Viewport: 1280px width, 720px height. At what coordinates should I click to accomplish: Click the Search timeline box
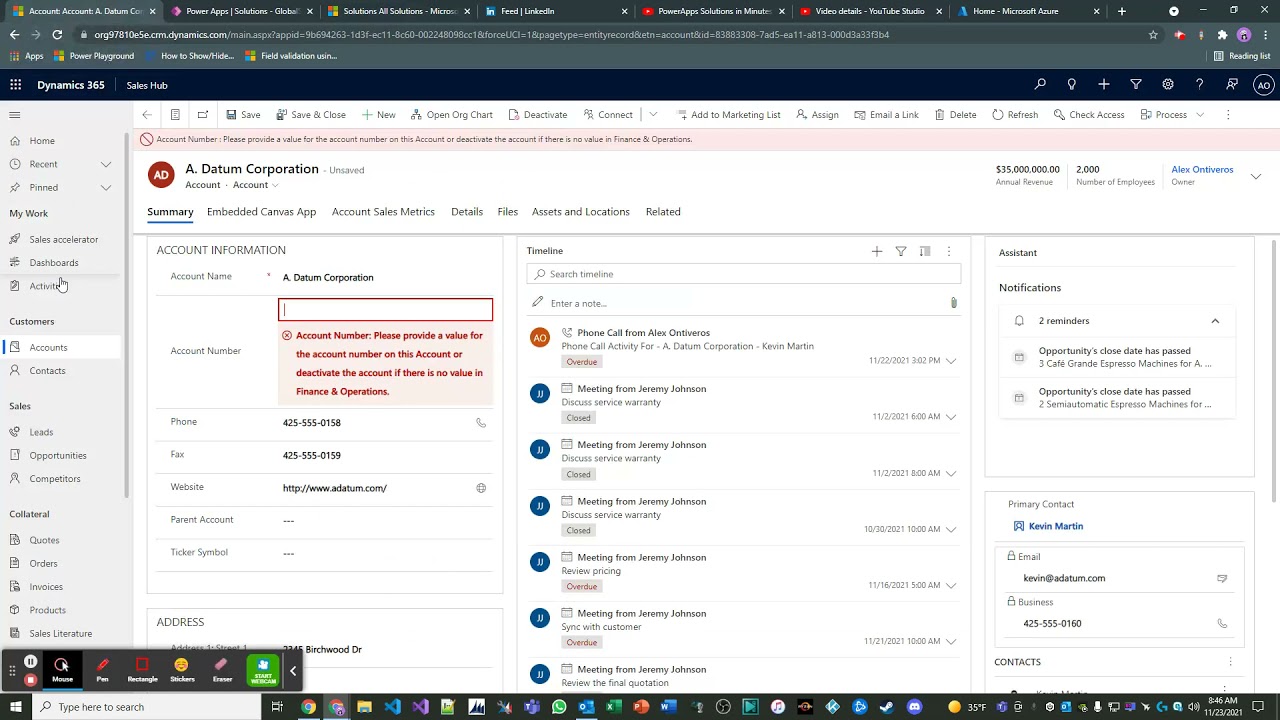click(743, 274)
